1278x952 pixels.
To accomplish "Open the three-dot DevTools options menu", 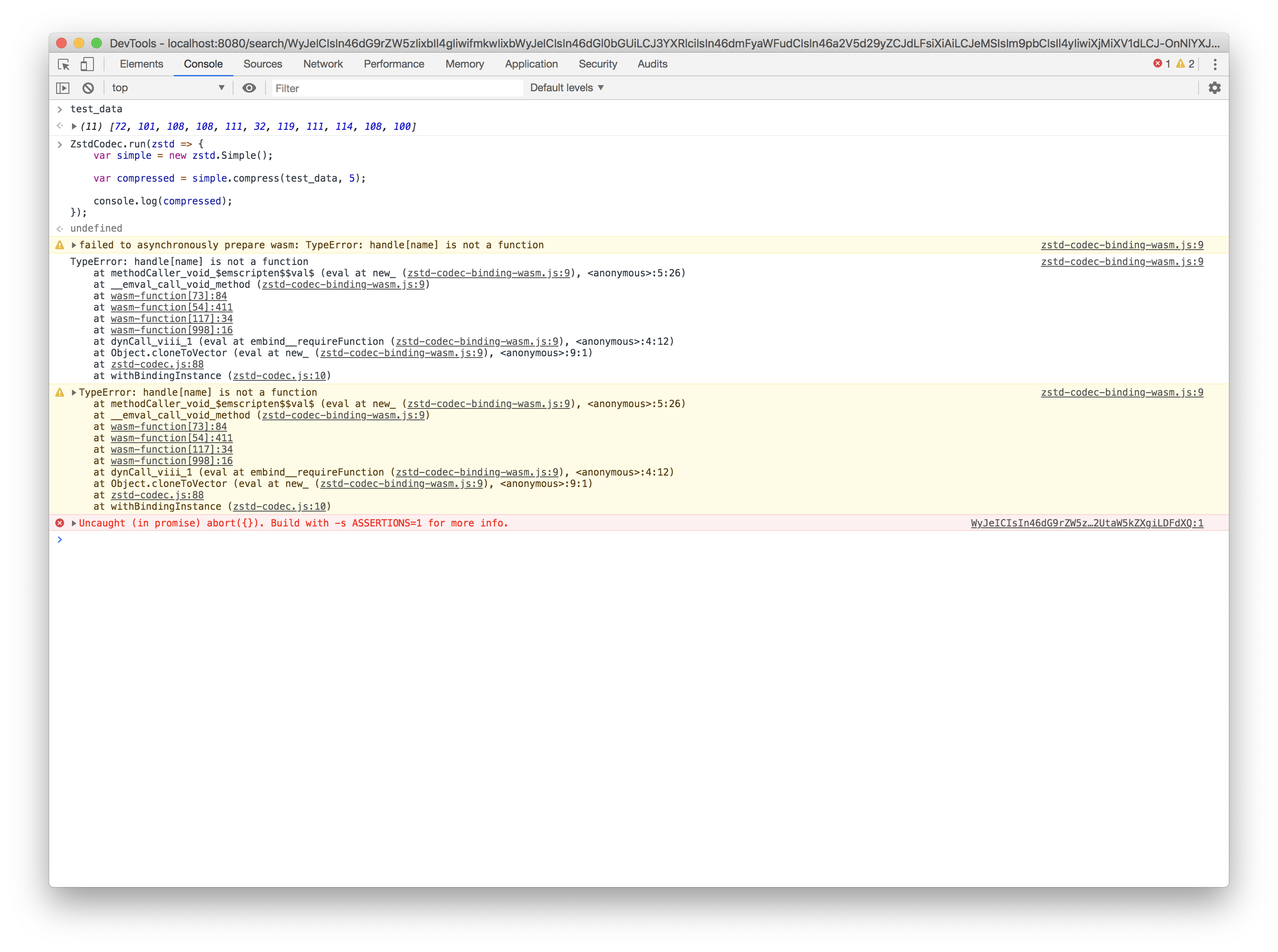I will coord(1215,64).
